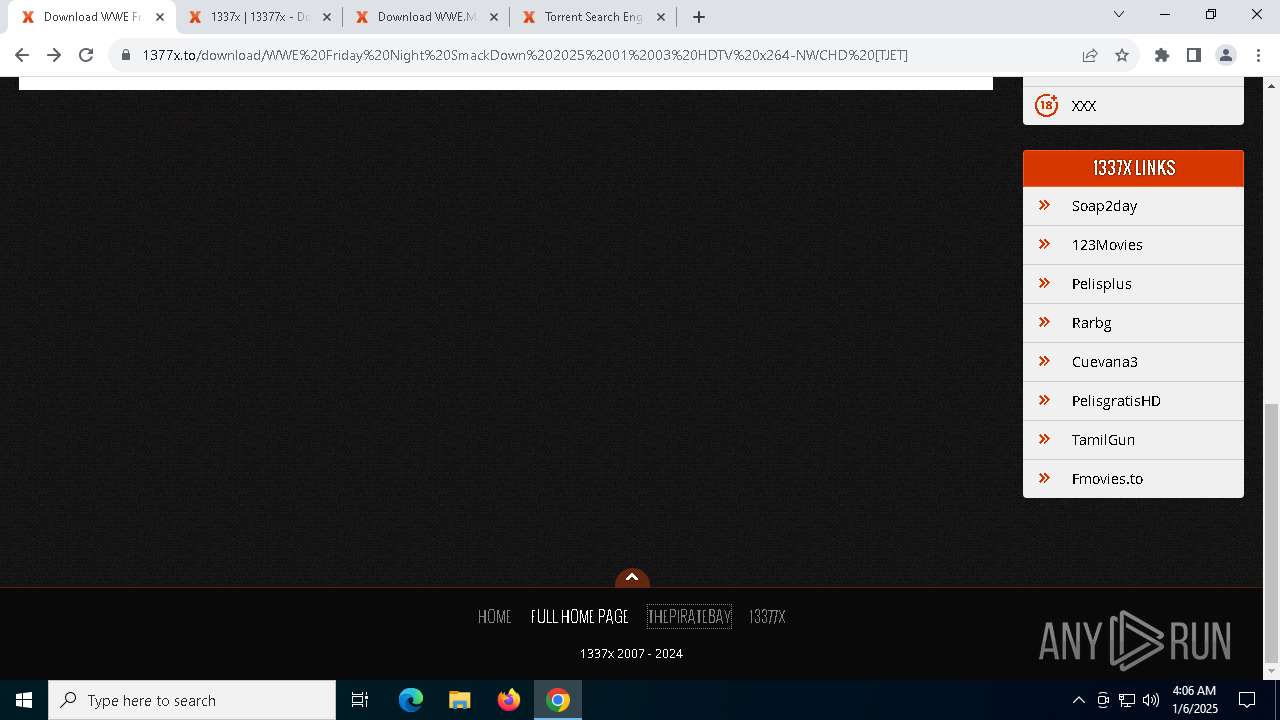Image resolution: width=1280 pixels, height=720 pixels.
Task: Go forward in browser history
Action: click(54, 55)
